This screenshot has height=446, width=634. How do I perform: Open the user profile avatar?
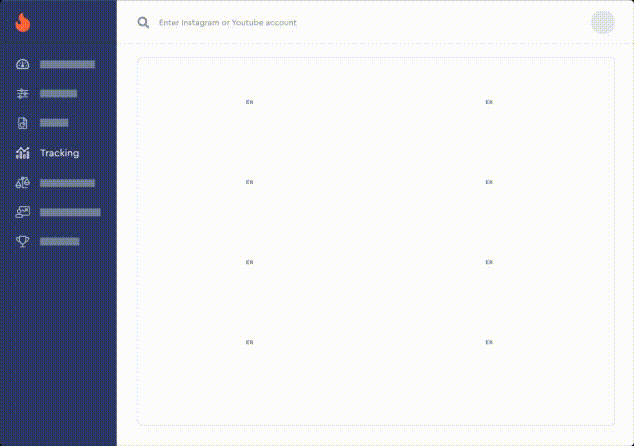click(602, 22)
